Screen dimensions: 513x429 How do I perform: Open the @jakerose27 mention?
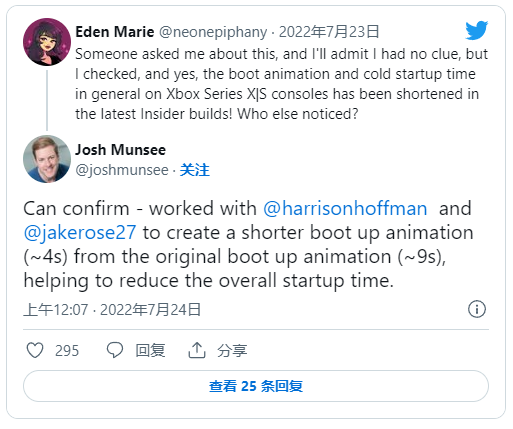pos(80,233)
